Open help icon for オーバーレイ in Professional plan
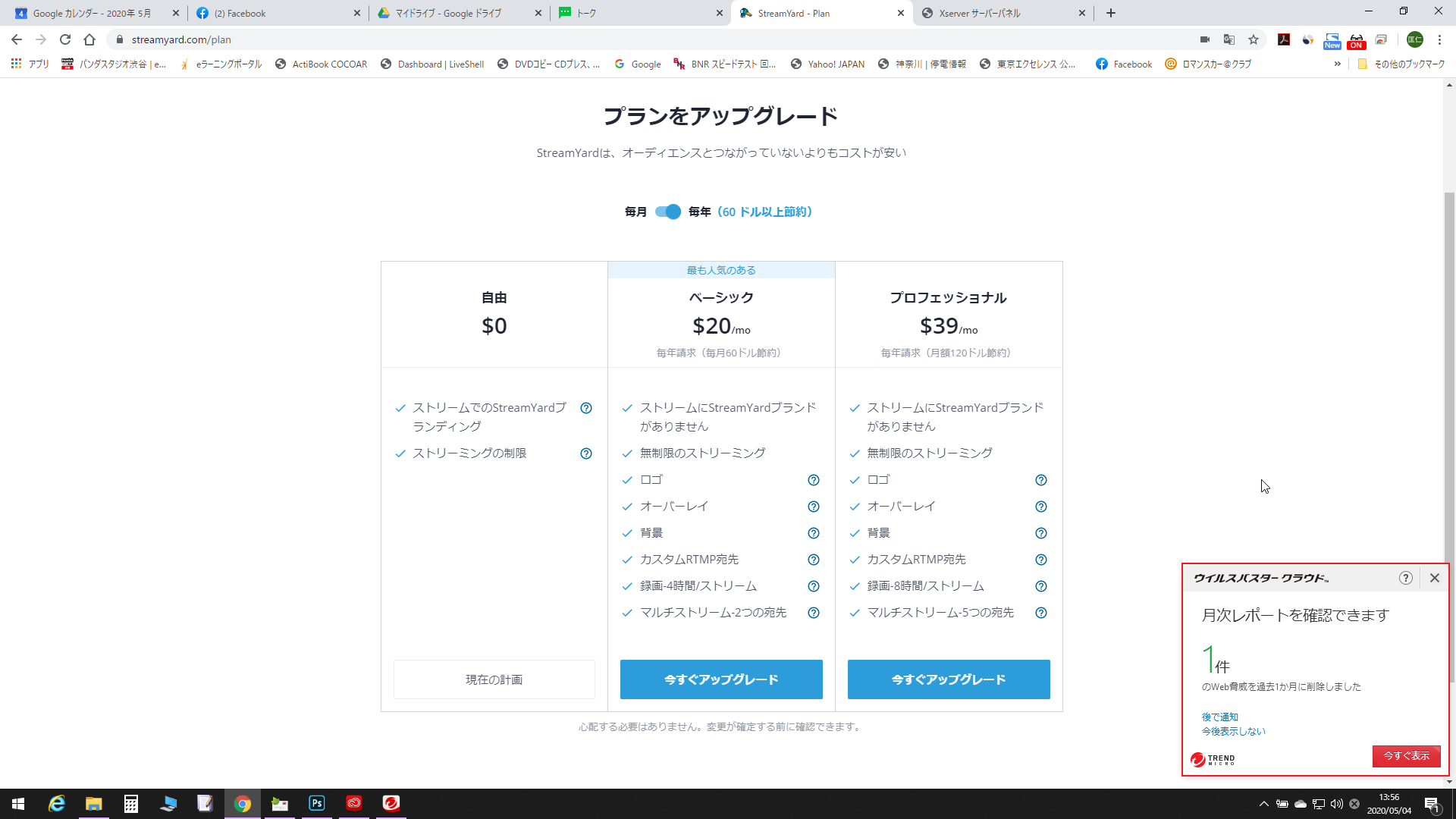 (1041, 507)
